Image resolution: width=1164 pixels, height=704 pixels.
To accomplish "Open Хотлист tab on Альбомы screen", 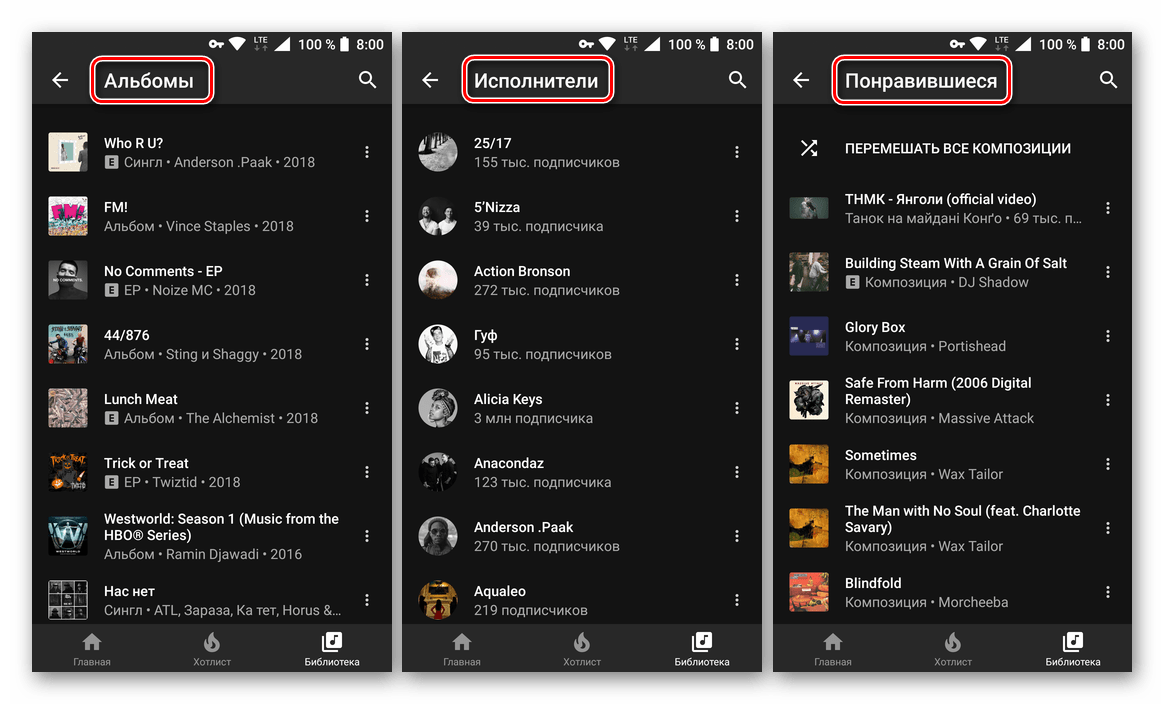I will [x=212, y=649].
